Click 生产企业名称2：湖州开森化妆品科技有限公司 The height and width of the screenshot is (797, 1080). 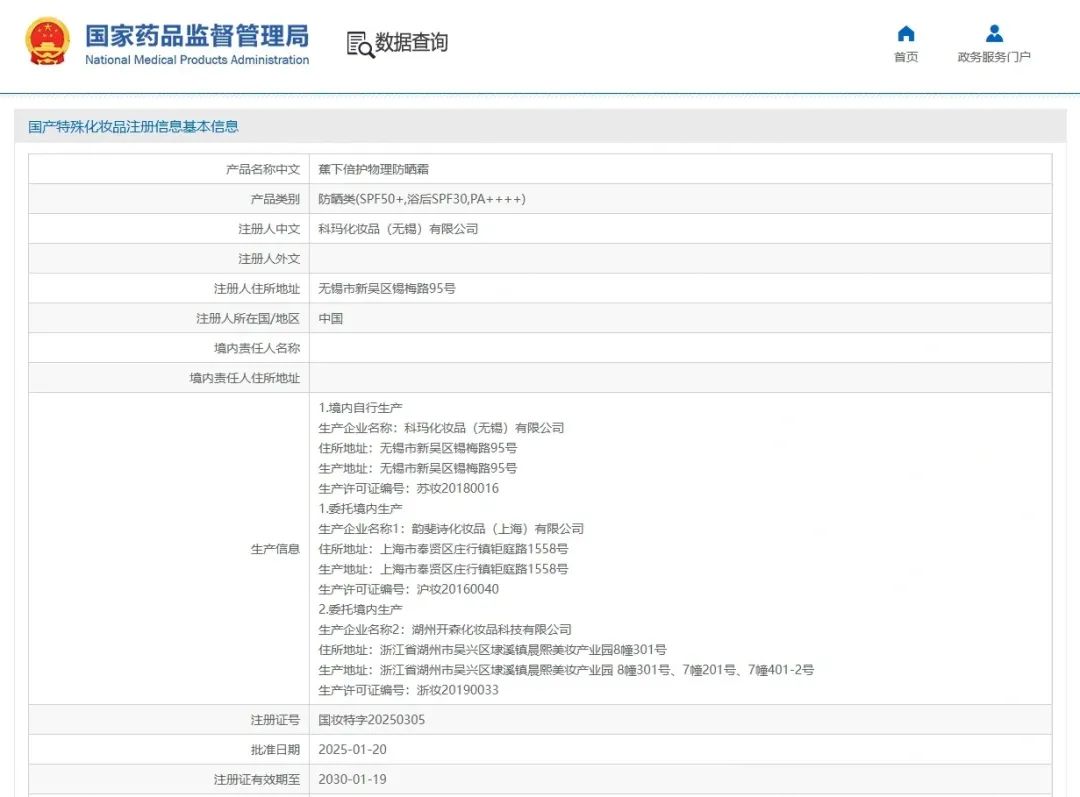click(x=444, y=630)
